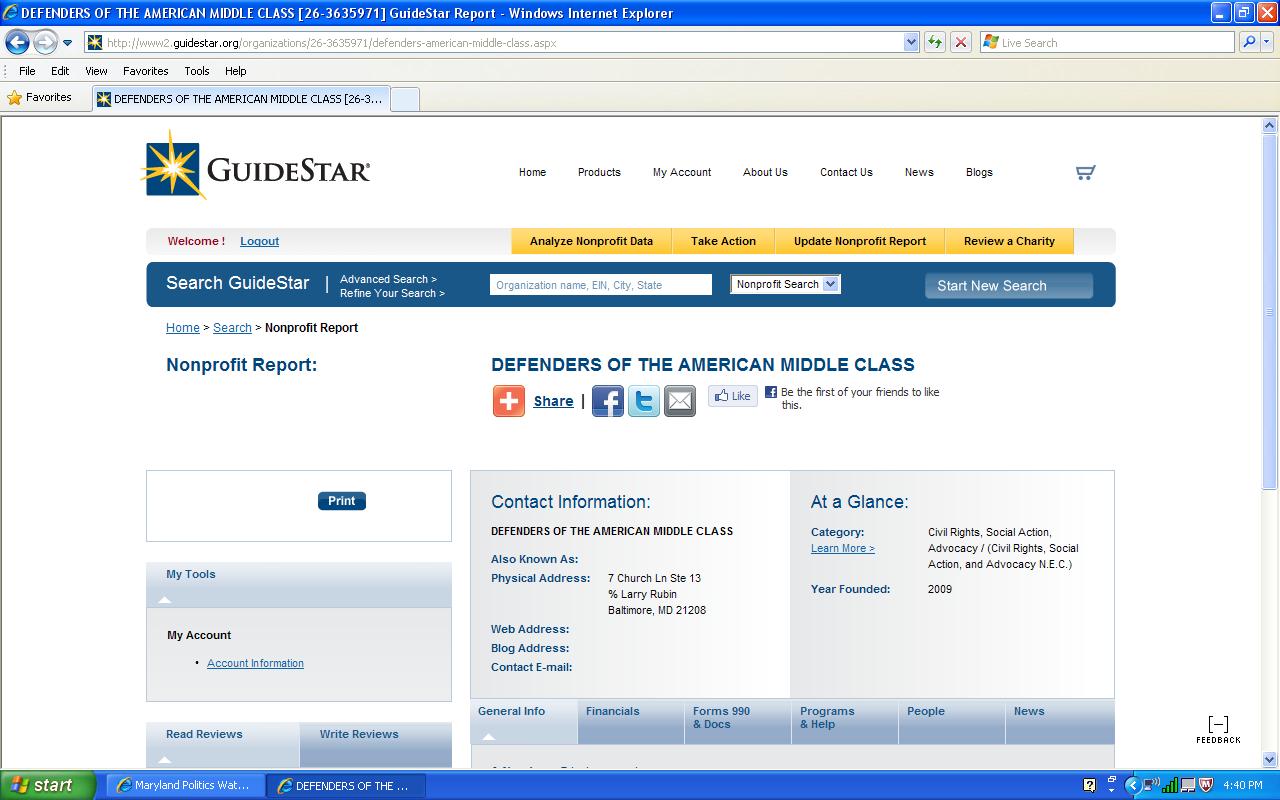The image size is (1280, 800).
Task: Switch to the People tab
Action: 952,721
